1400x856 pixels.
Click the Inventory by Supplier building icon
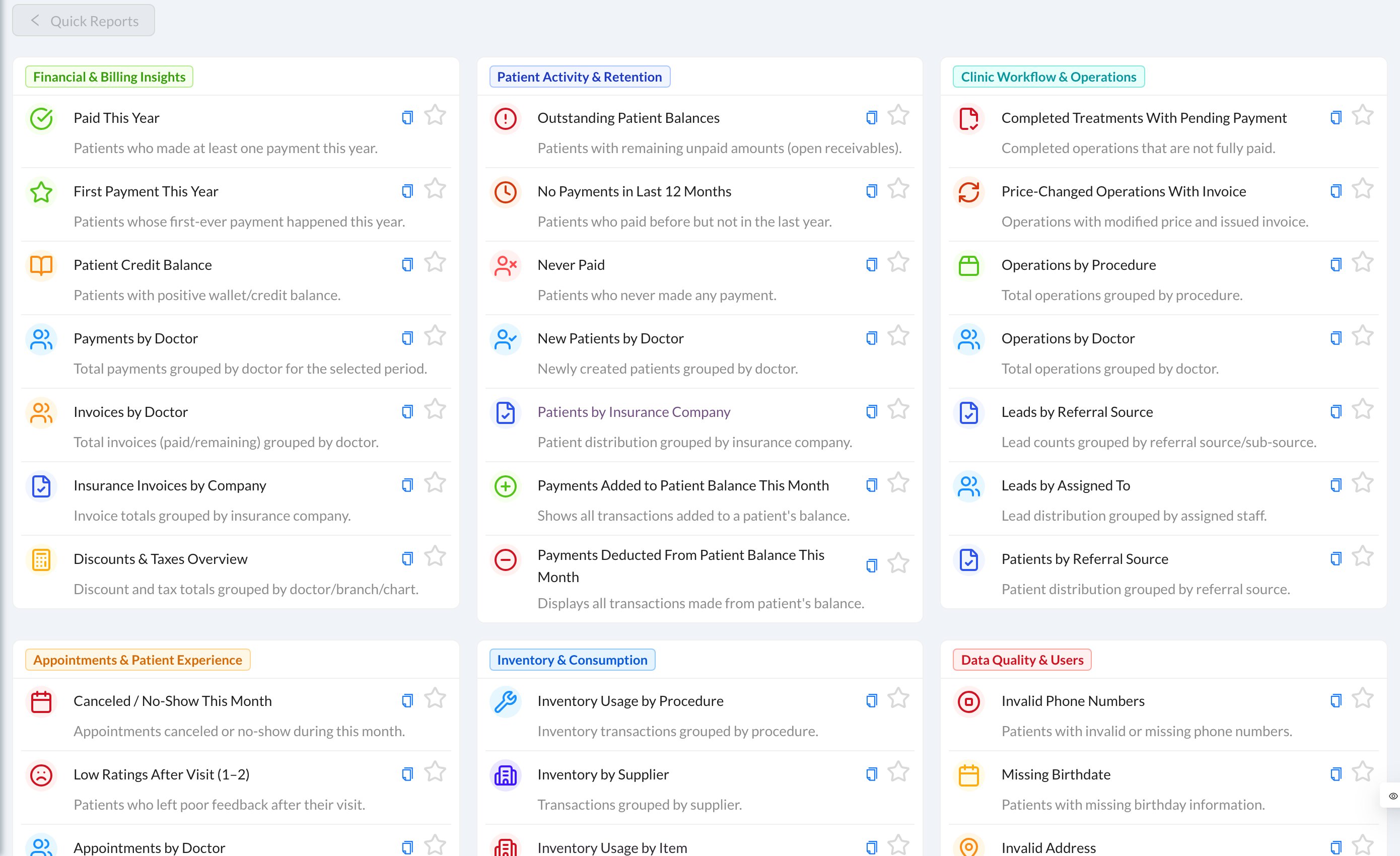505,775
